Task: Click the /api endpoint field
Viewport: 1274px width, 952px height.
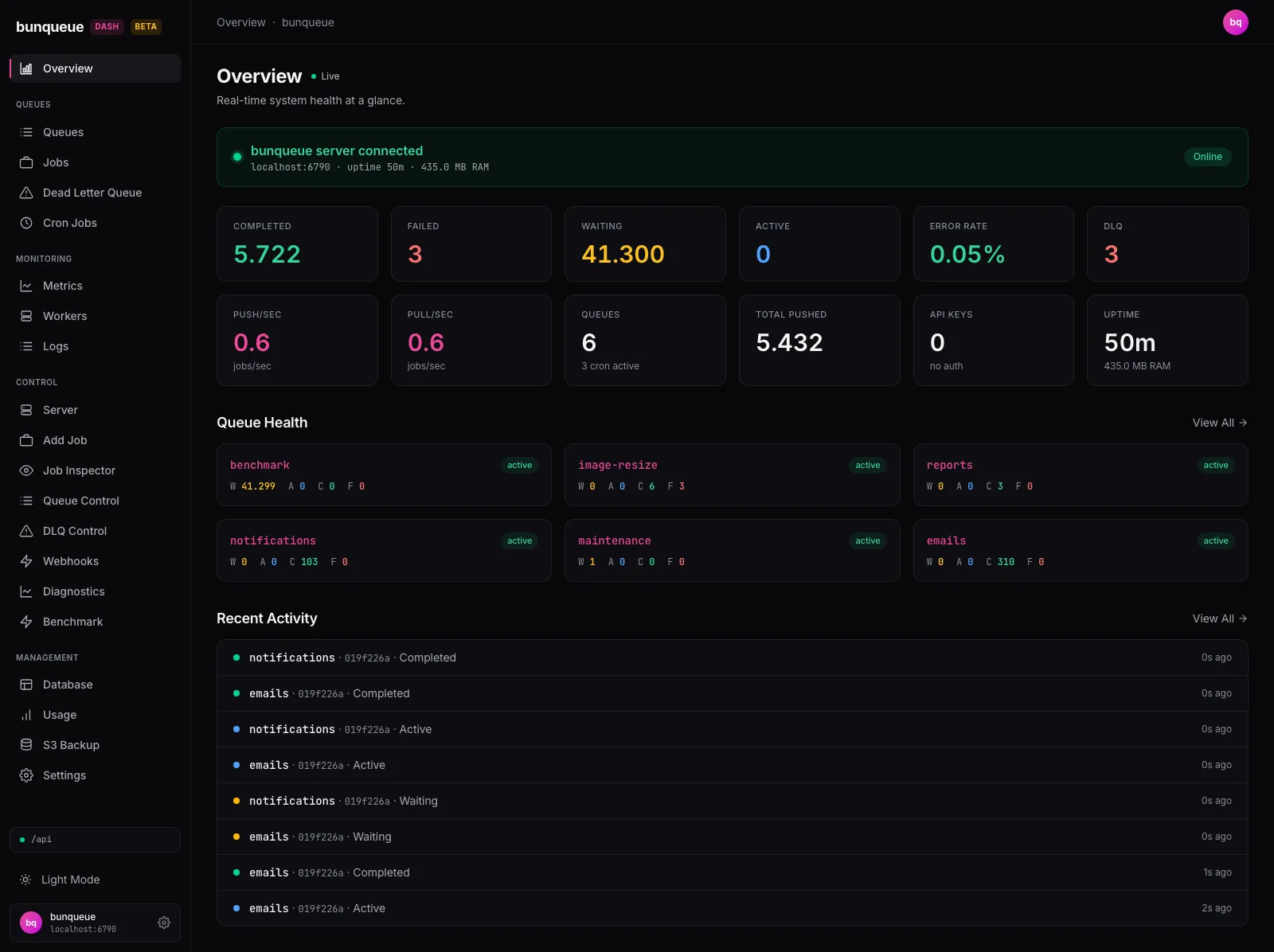Action: pyautogui.click(x=96, y=840)
